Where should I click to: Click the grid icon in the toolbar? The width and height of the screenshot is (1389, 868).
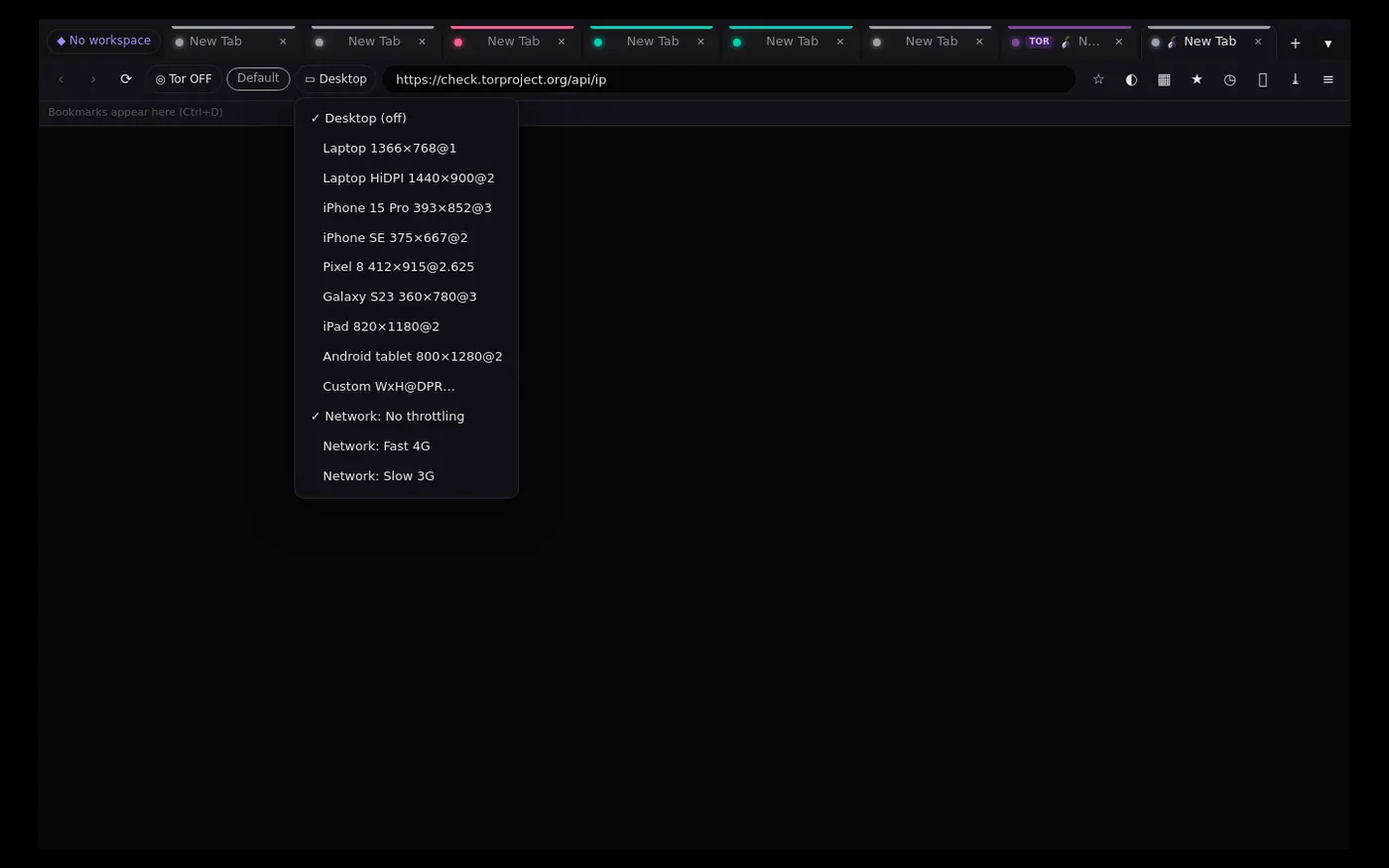pos(1164,79)
